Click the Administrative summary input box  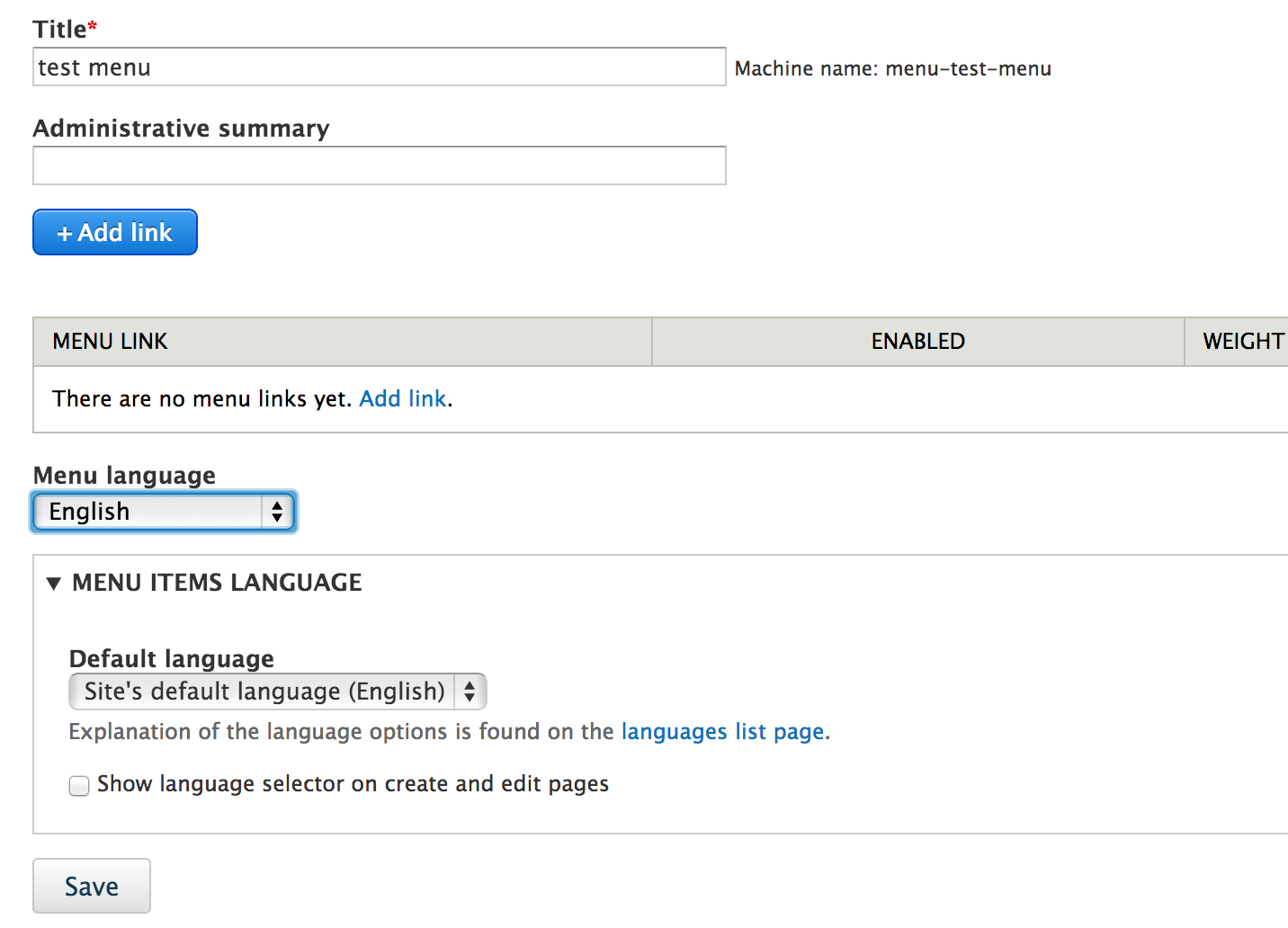379,165
